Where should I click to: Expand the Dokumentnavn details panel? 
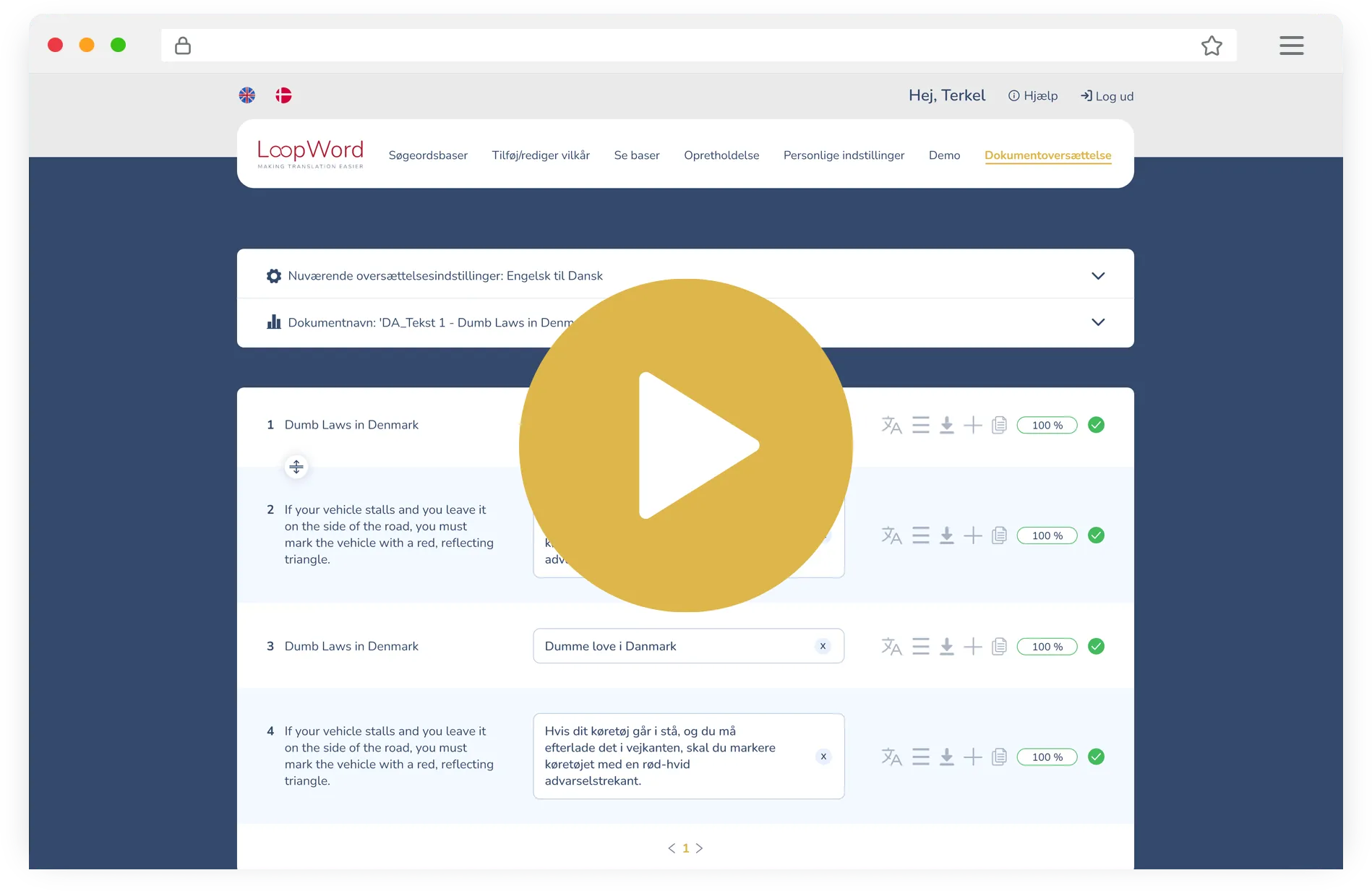1097,322
